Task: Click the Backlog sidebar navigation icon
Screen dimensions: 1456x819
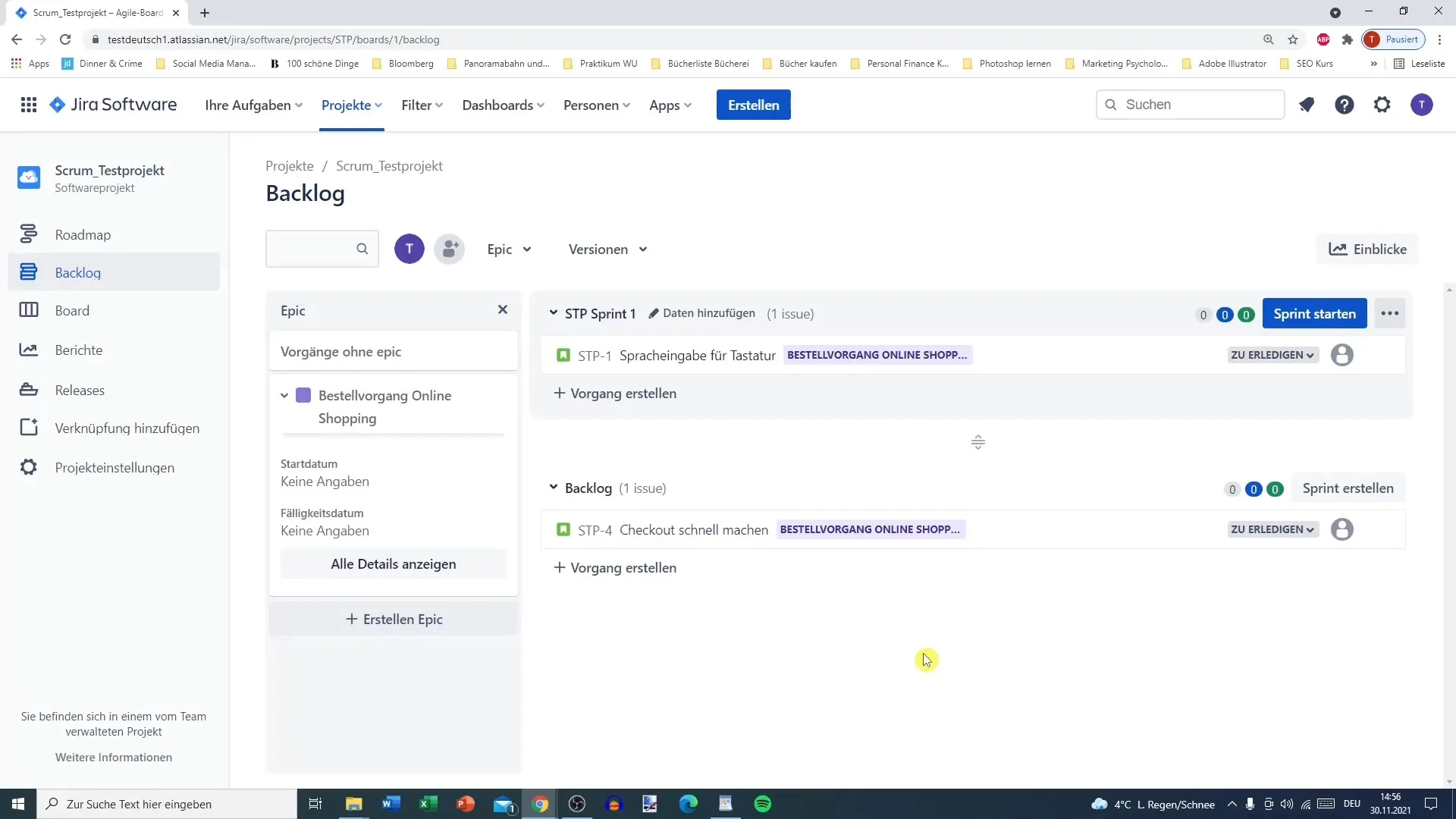Action: pos(28,272)
